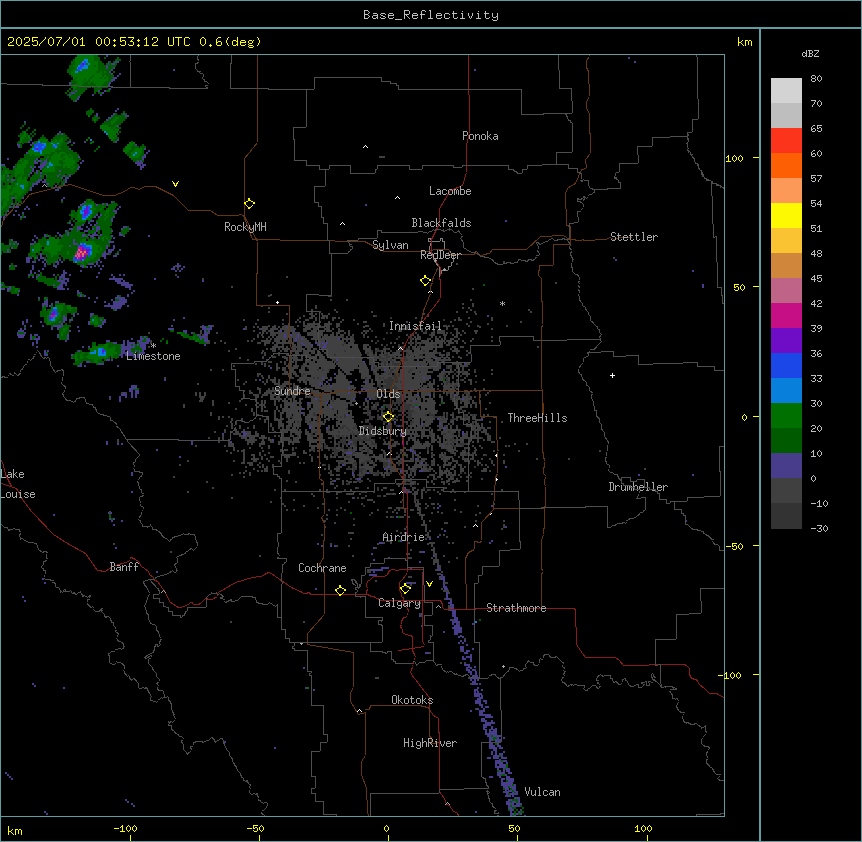Click the RedDeer city label
The image size is (862, 842).
point(441,255)
